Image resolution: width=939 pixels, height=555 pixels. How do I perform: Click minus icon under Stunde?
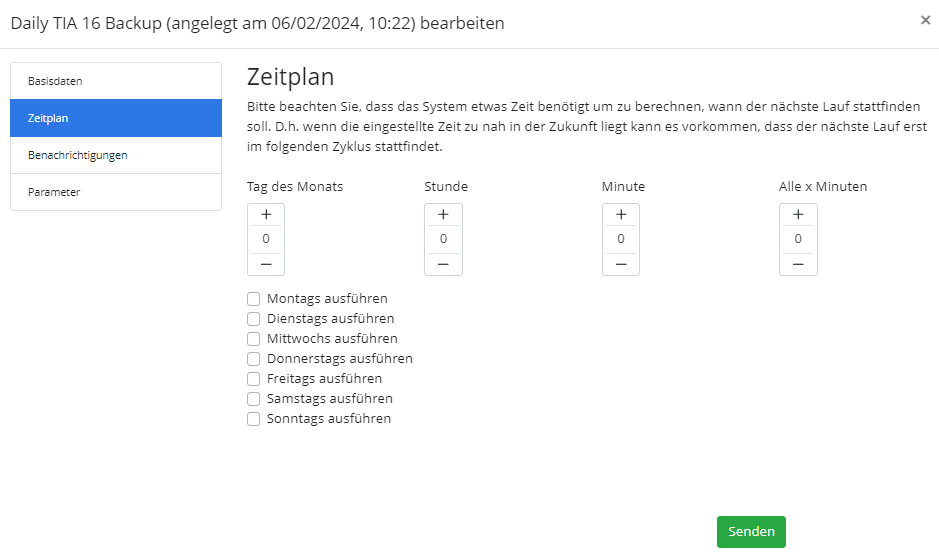pos(443,264)
